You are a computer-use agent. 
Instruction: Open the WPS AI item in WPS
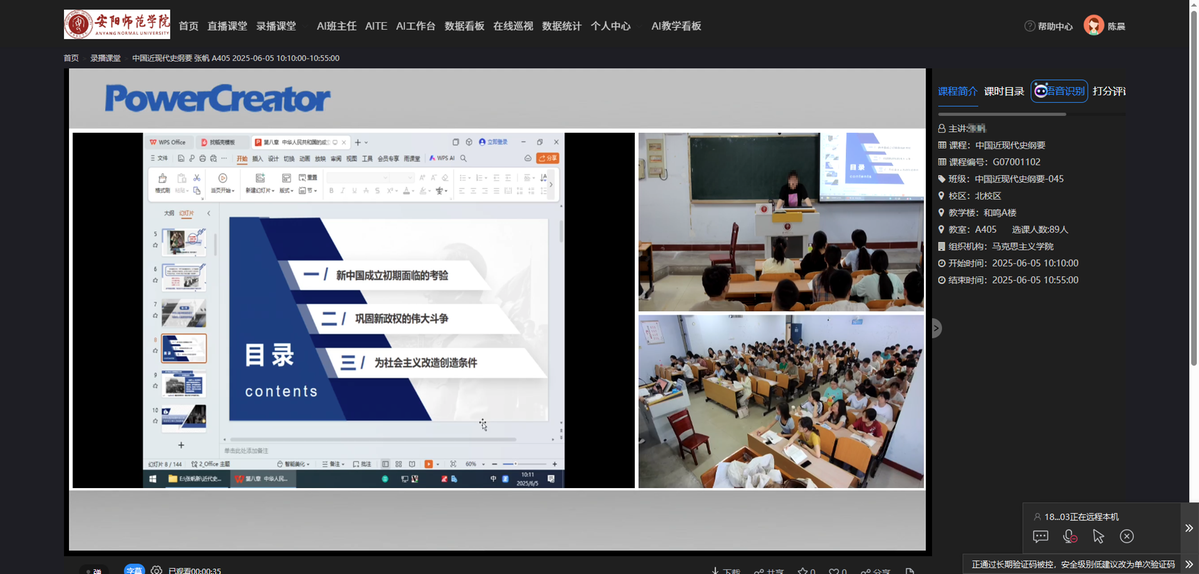point(442,158)
